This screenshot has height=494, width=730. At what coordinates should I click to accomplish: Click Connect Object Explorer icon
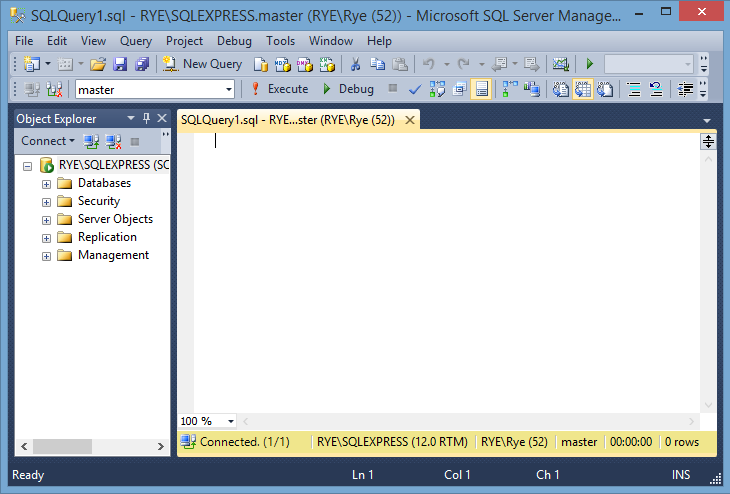[91, 141]
